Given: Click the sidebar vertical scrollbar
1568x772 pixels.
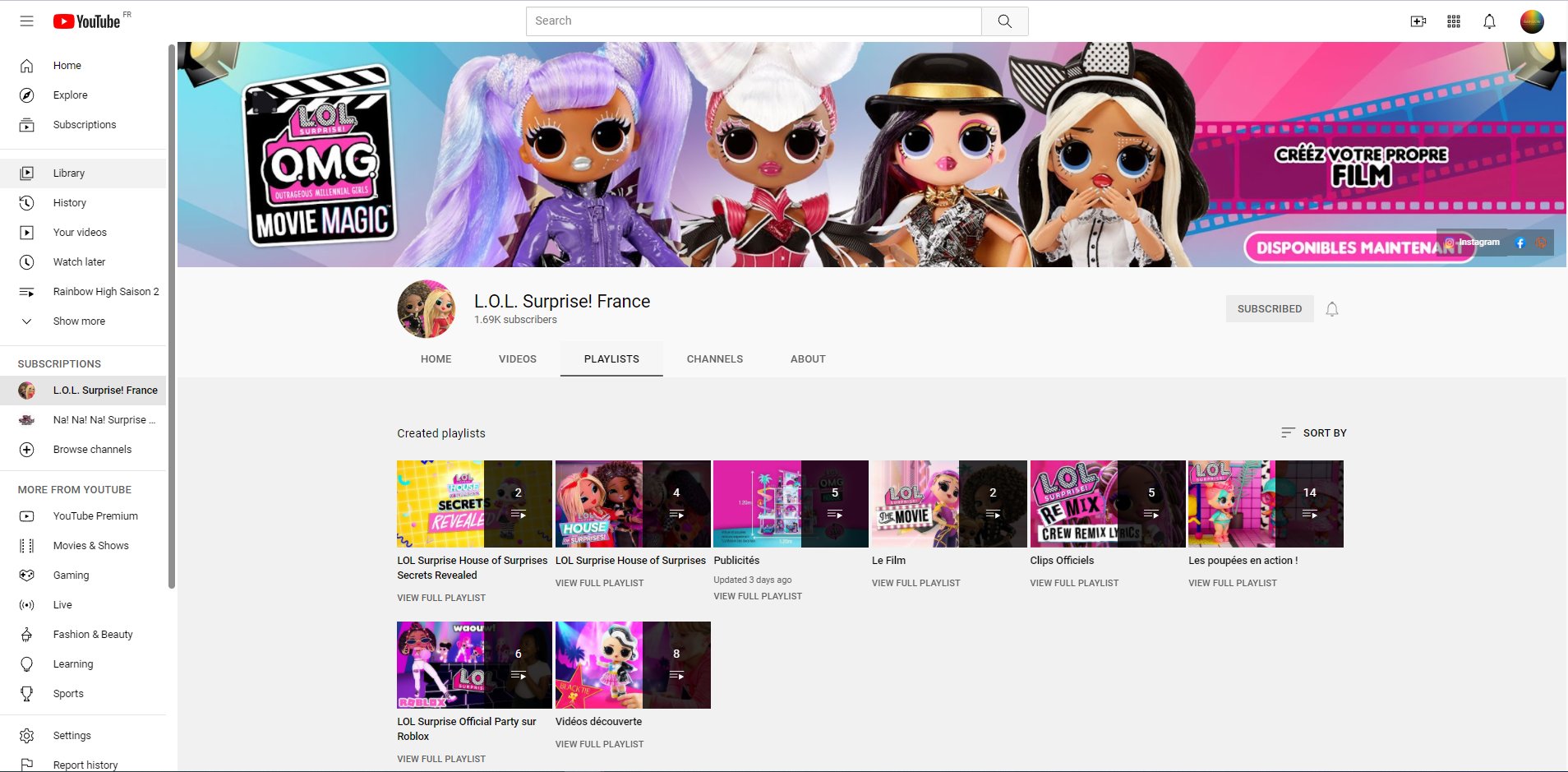Looking at the screenshot, I should (171, 317).
